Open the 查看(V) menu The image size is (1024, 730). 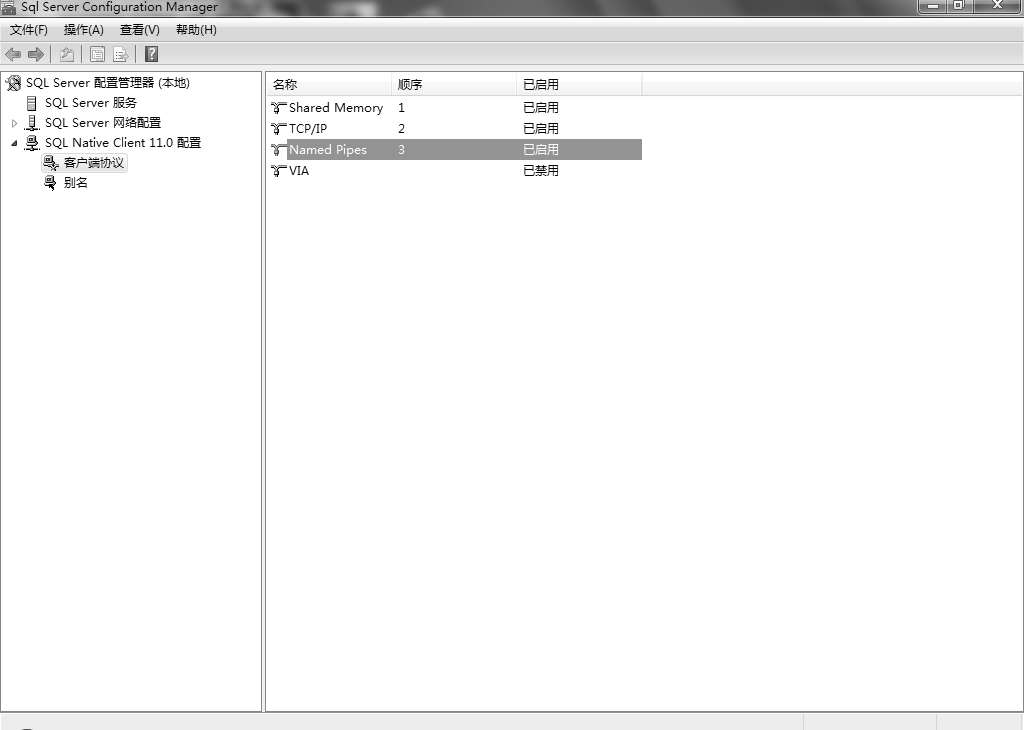tap(140, 30)
